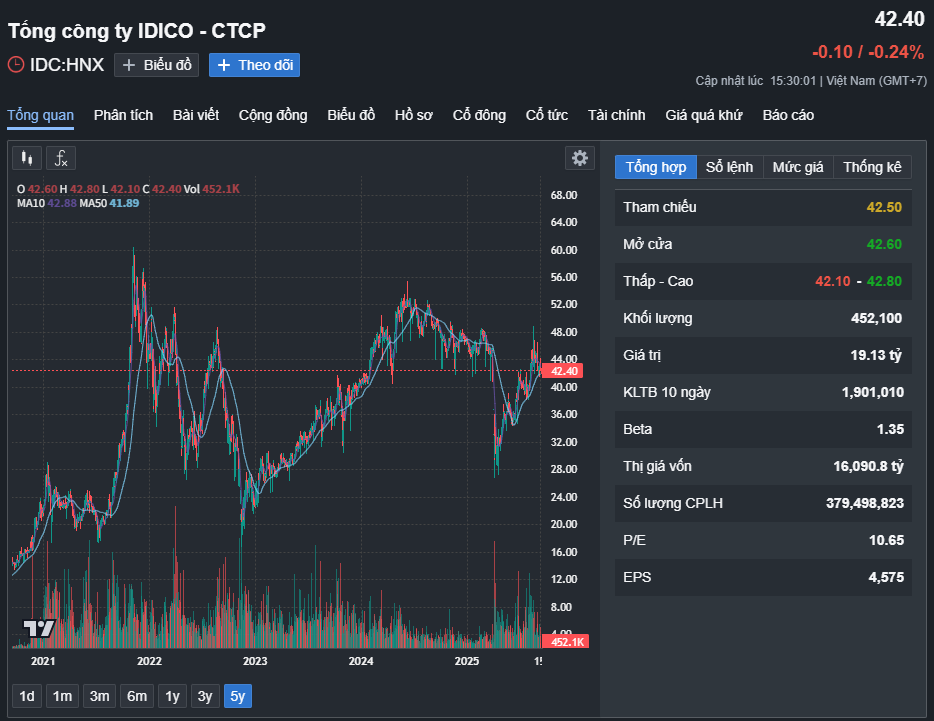
Task: Click the Beta value 1.35
Action: point(890,429)
